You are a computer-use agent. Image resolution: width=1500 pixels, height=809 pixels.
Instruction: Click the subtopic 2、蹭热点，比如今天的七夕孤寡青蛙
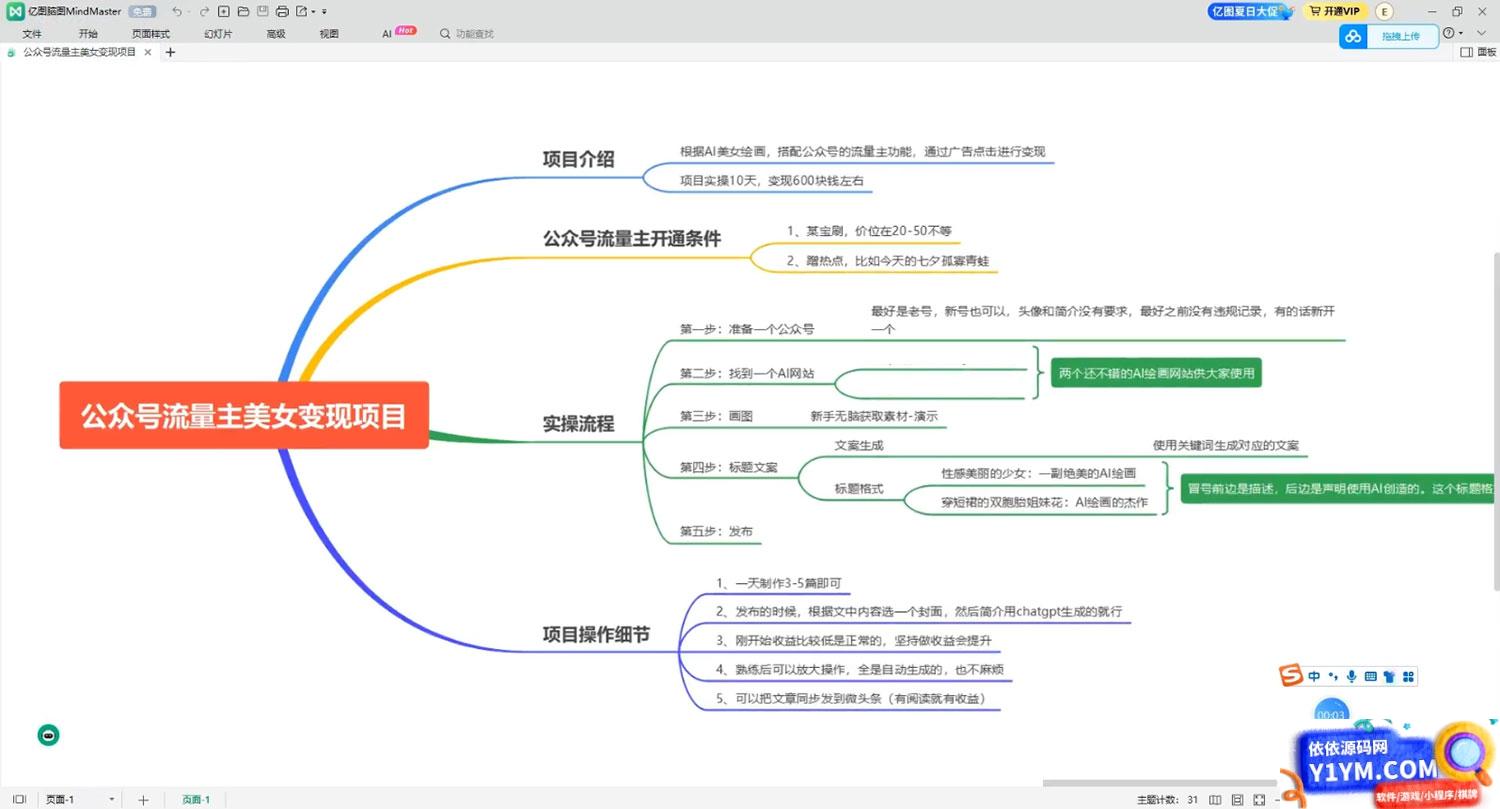pos(888,261)
